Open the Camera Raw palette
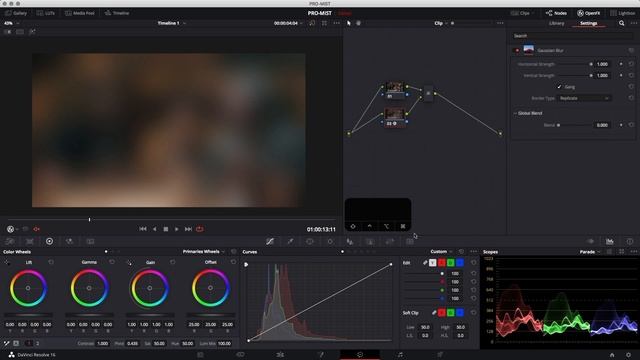Screen dimensions: 640x360 pyautogui.click(x=10, y=241)
